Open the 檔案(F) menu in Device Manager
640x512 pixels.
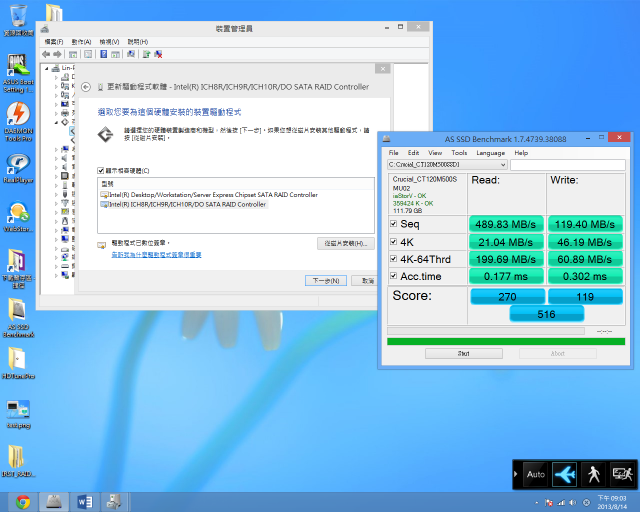(54, 42)
